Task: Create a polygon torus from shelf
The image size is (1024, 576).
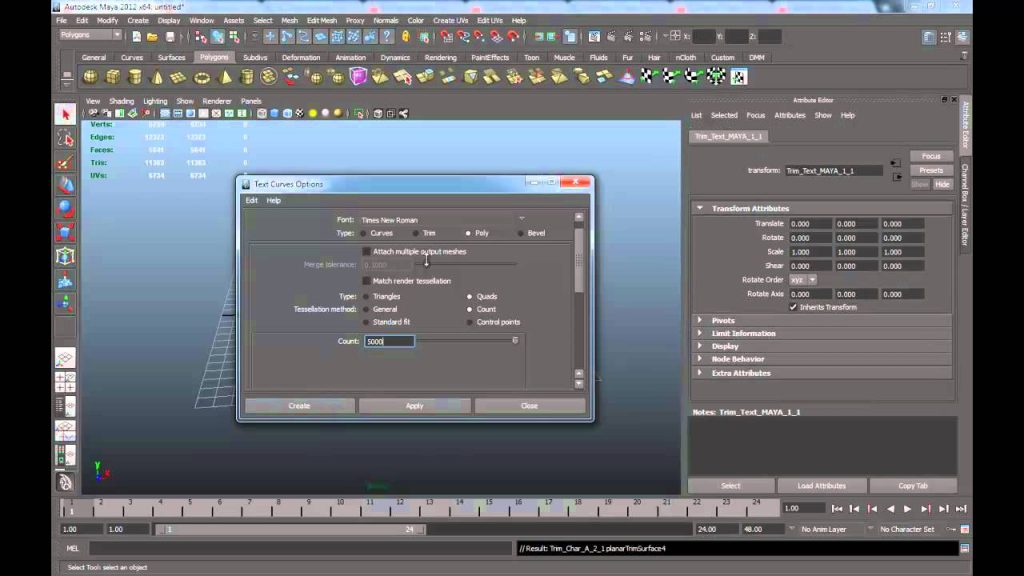Action: 202,77
